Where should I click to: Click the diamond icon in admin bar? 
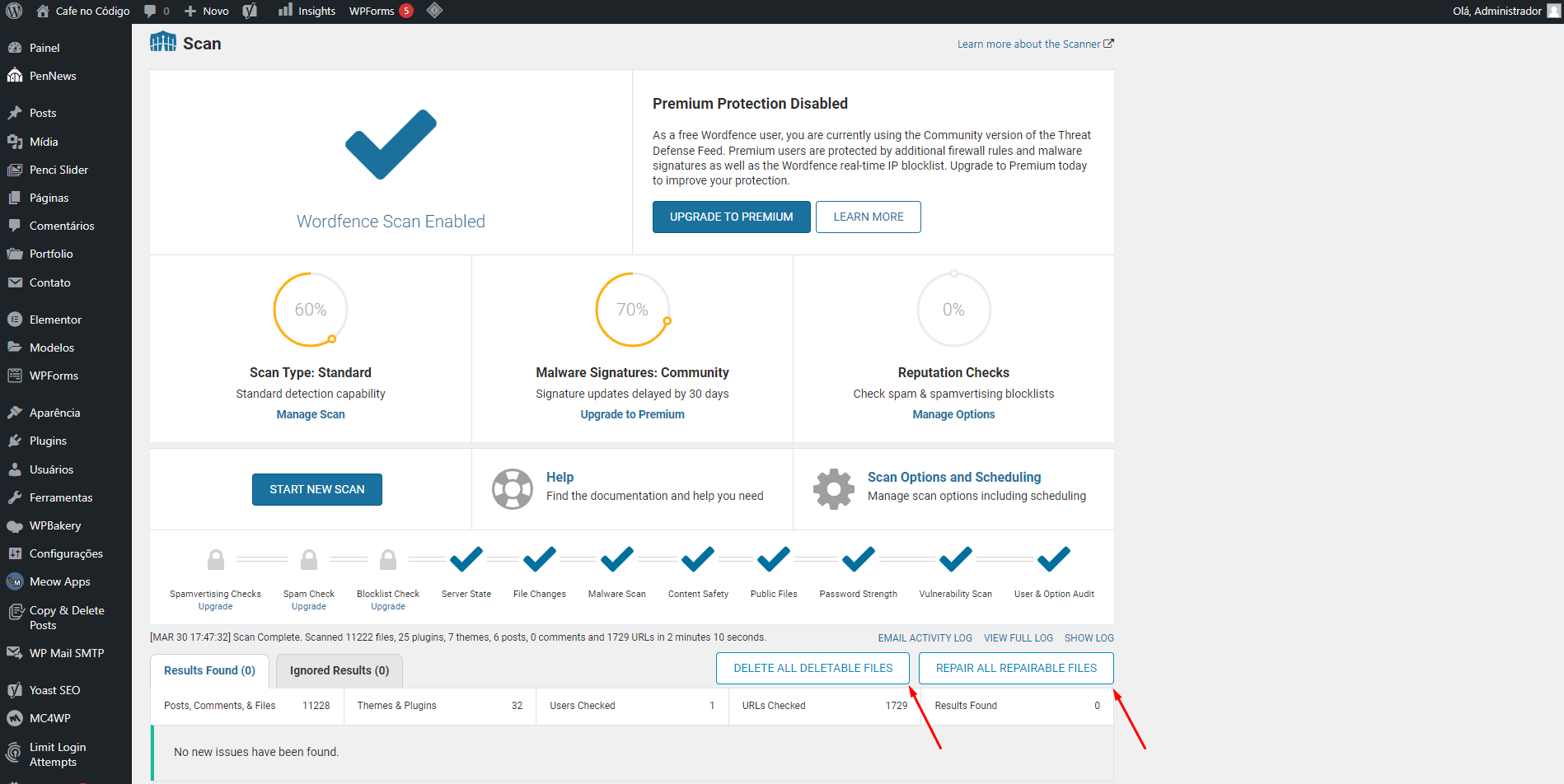(x=435, y=11)
